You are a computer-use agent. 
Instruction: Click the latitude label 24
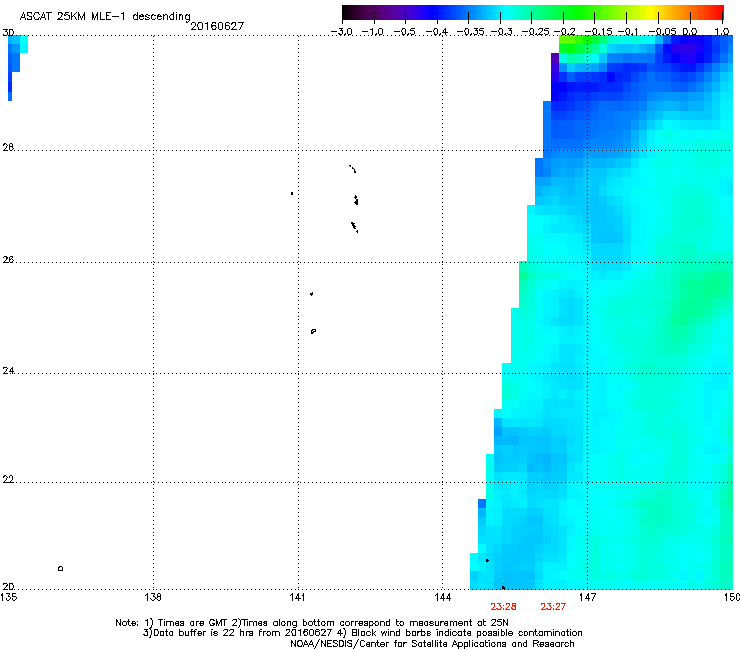pyautogui.click(x=8, y=371)
